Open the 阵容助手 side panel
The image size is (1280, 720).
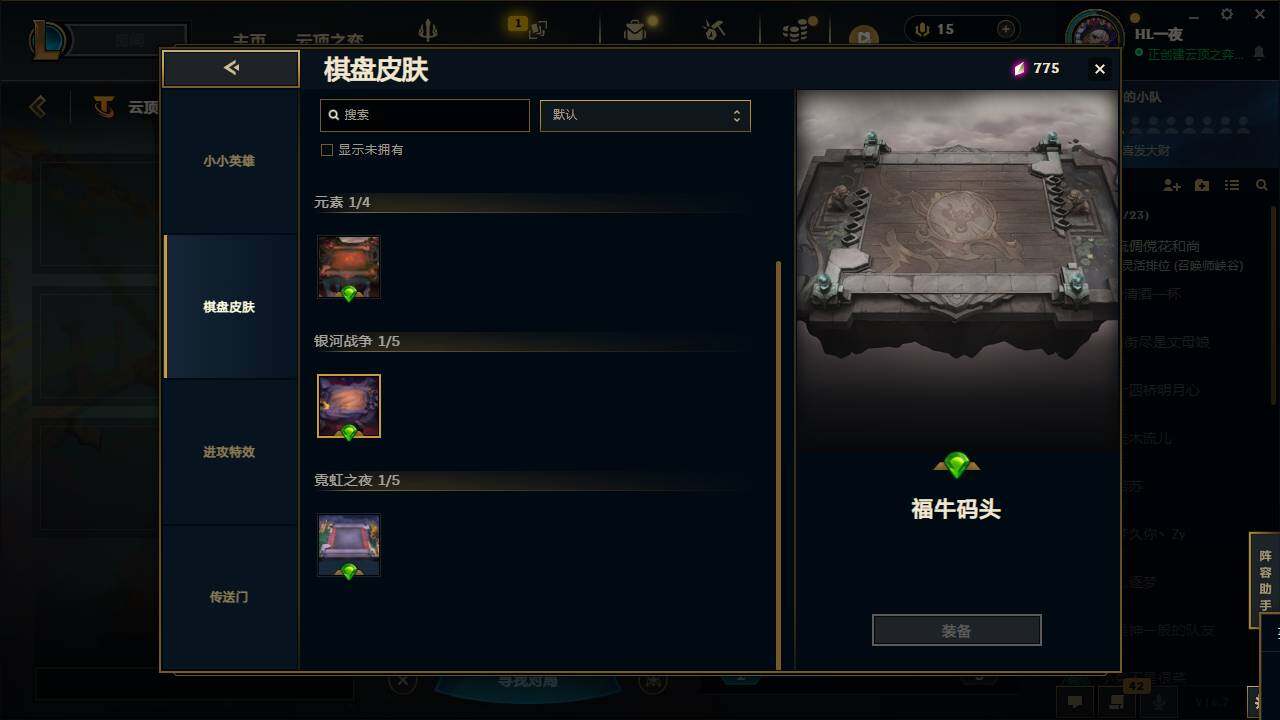click(1265, 581)
